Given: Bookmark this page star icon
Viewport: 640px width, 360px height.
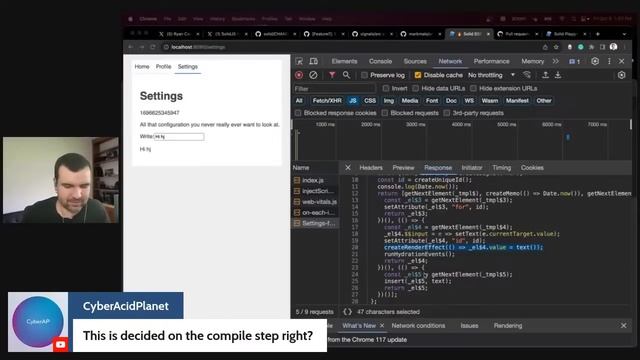Looking at the screenshot, I should coord(556,47).
